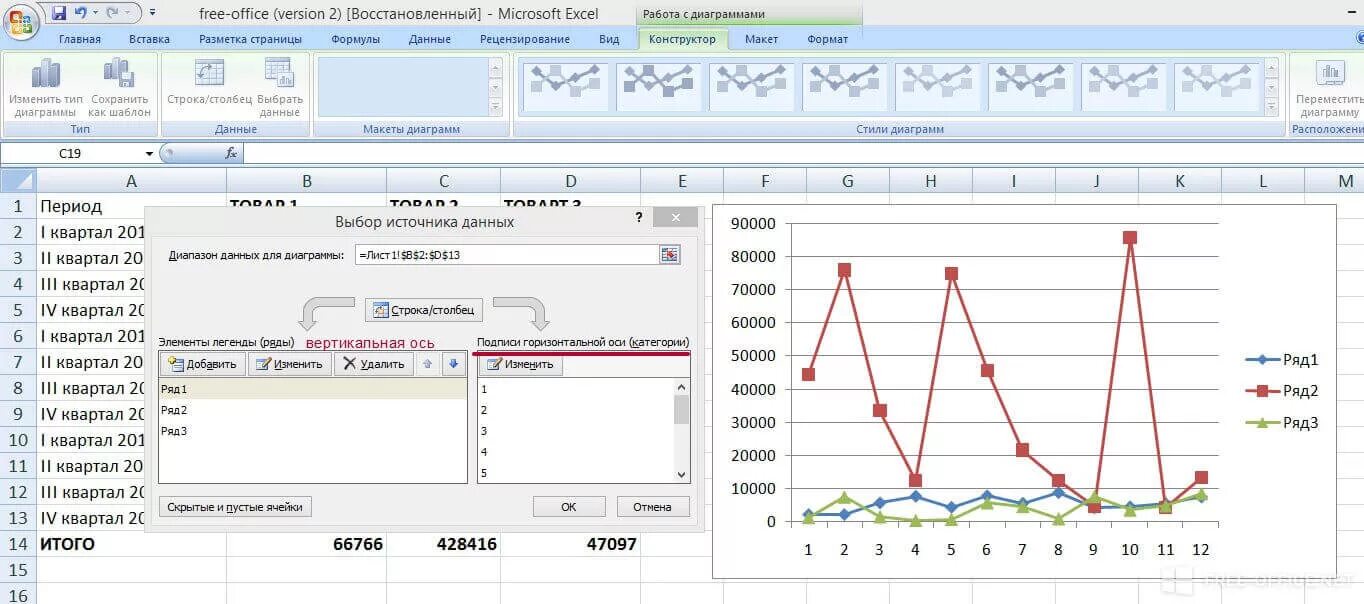
Task: Switch to Макет chart tab
Action: 762,39
